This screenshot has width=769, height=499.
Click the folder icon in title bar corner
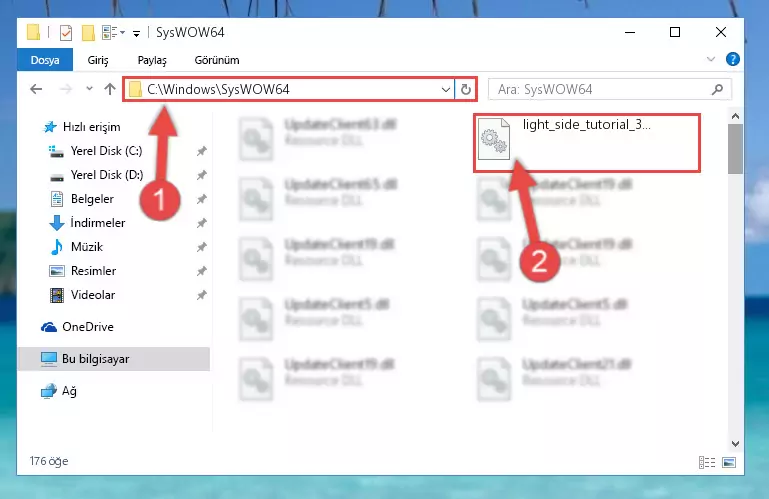coord(33,32)
